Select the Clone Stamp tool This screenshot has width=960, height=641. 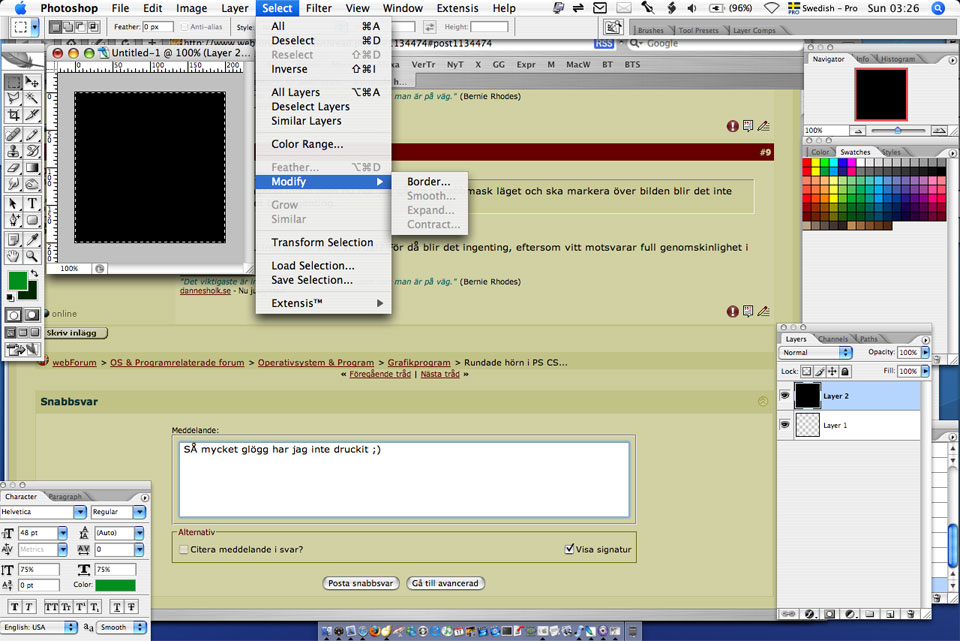pyautogui.click(x=13, y=151)
